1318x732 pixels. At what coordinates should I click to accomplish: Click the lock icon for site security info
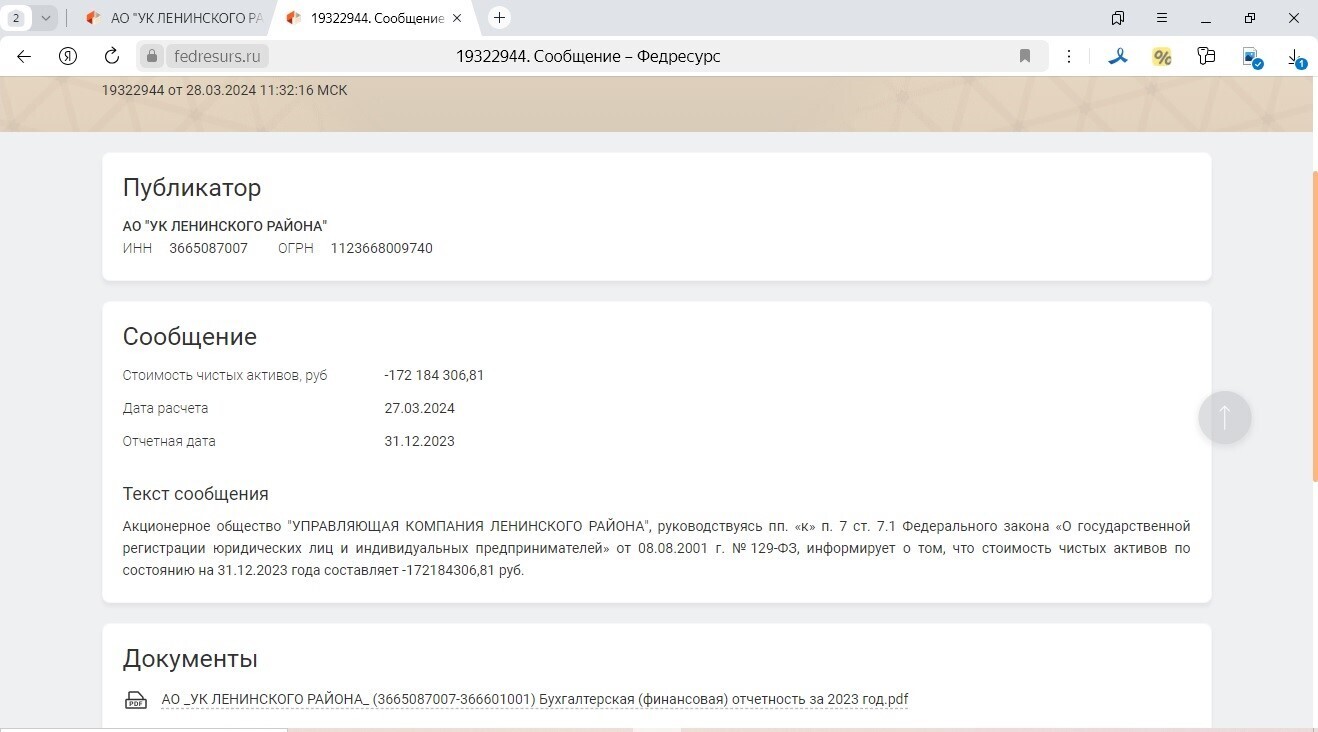(x=153, y=56)
